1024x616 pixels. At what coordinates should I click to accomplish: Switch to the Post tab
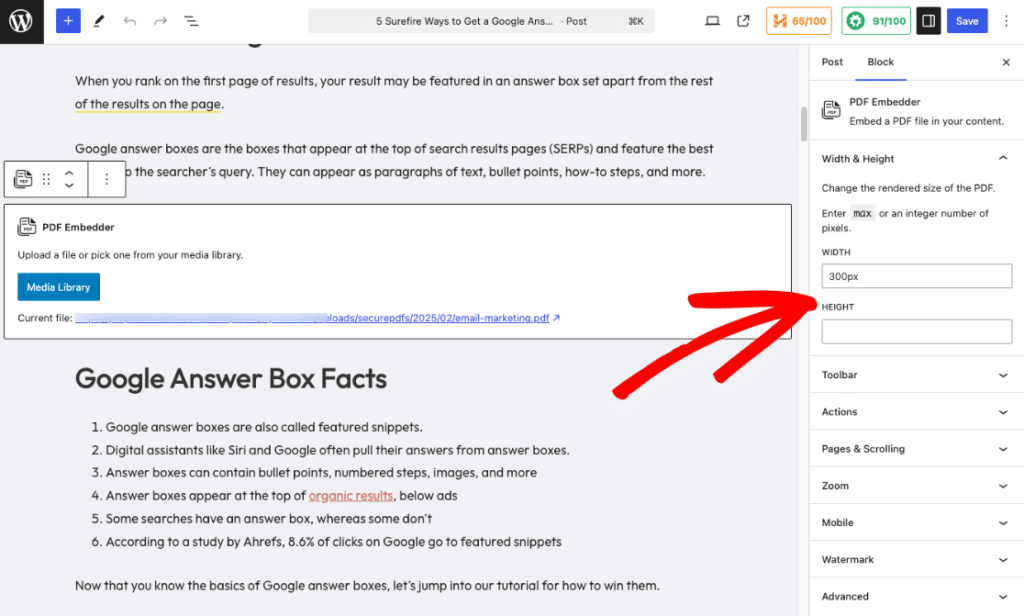point(832,62)
